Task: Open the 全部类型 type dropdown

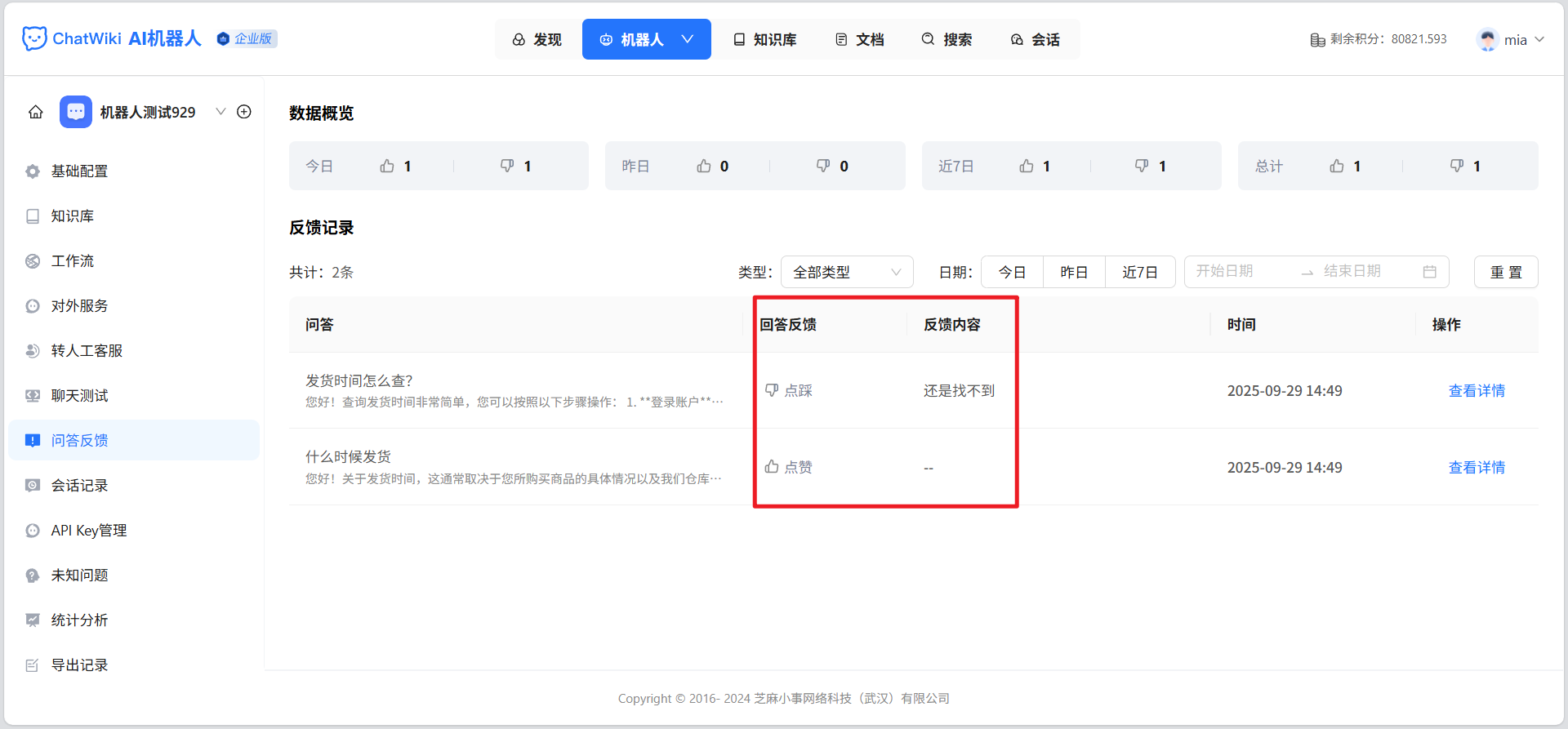Action: 847,272
